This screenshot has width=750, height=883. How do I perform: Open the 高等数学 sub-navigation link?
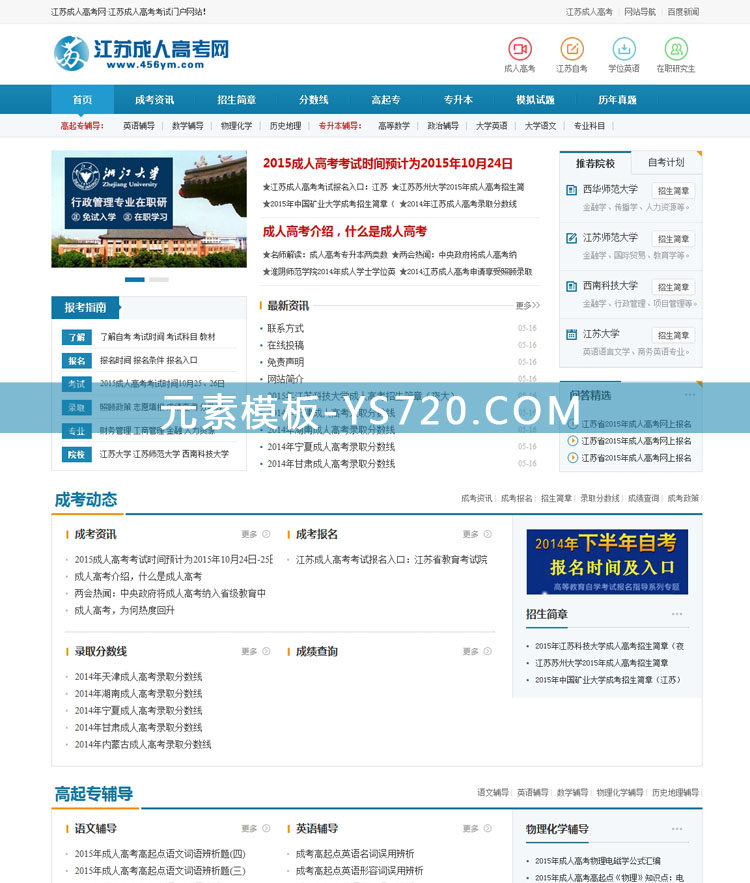coord(394,126)
